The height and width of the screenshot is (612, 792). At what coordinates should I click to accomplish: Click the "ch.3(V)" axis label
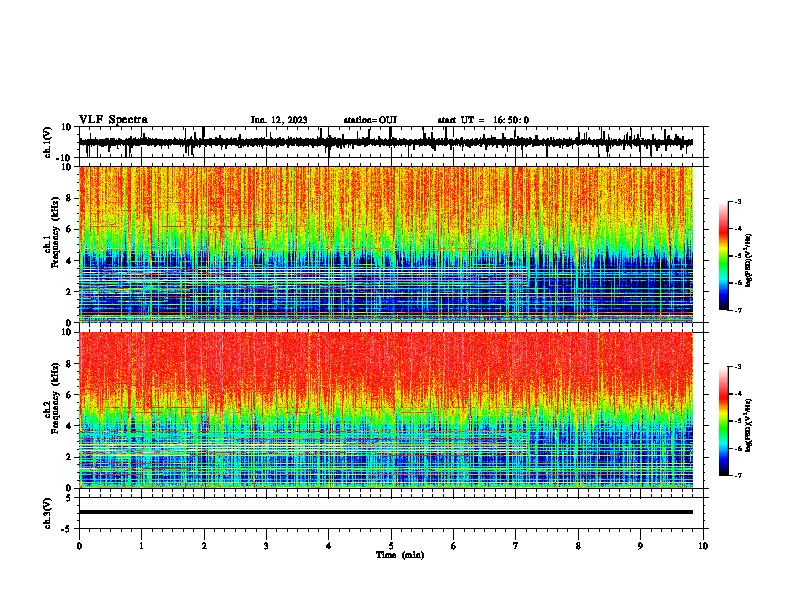(48, 513)
